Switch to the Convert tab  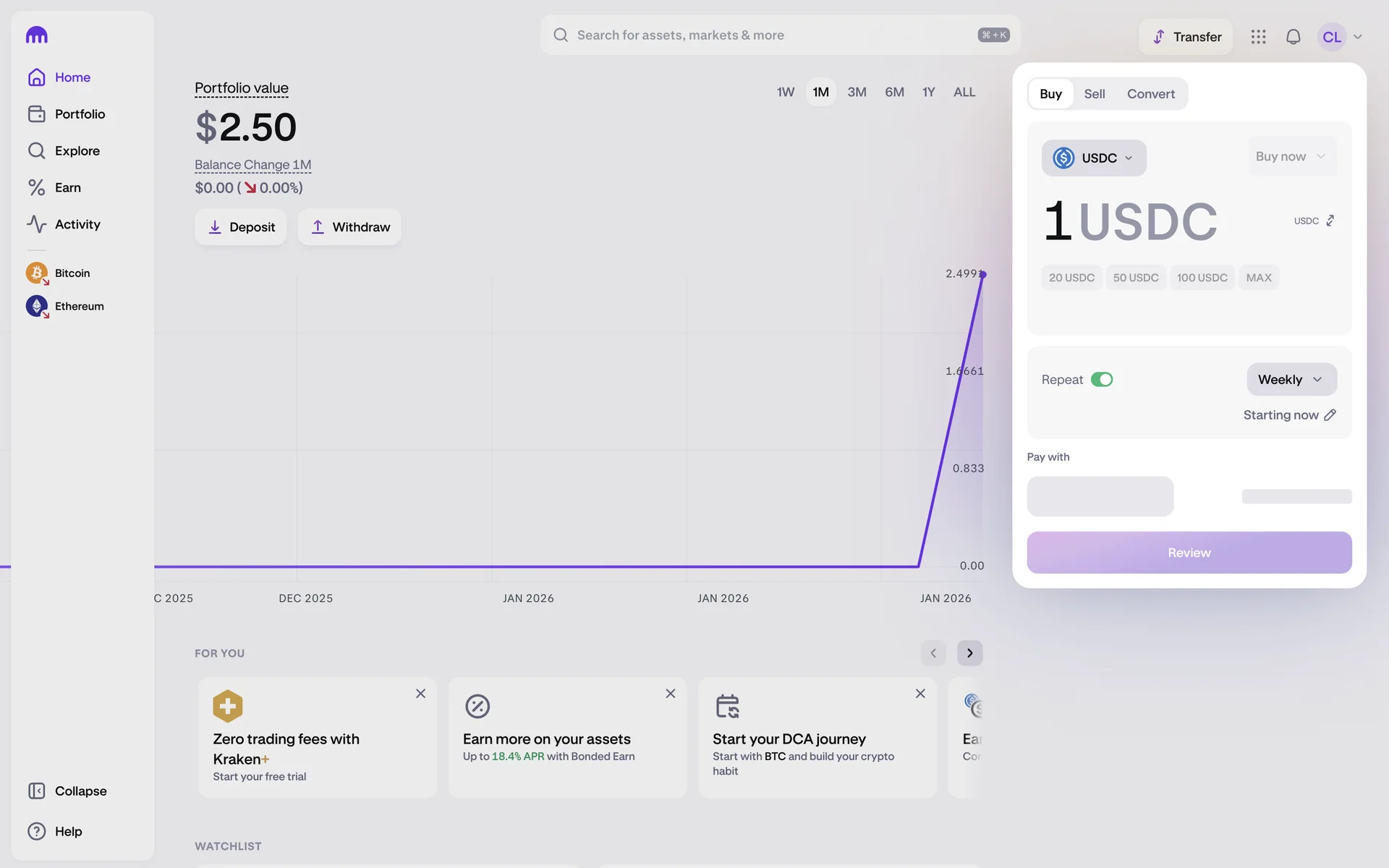coord(1150,94)
